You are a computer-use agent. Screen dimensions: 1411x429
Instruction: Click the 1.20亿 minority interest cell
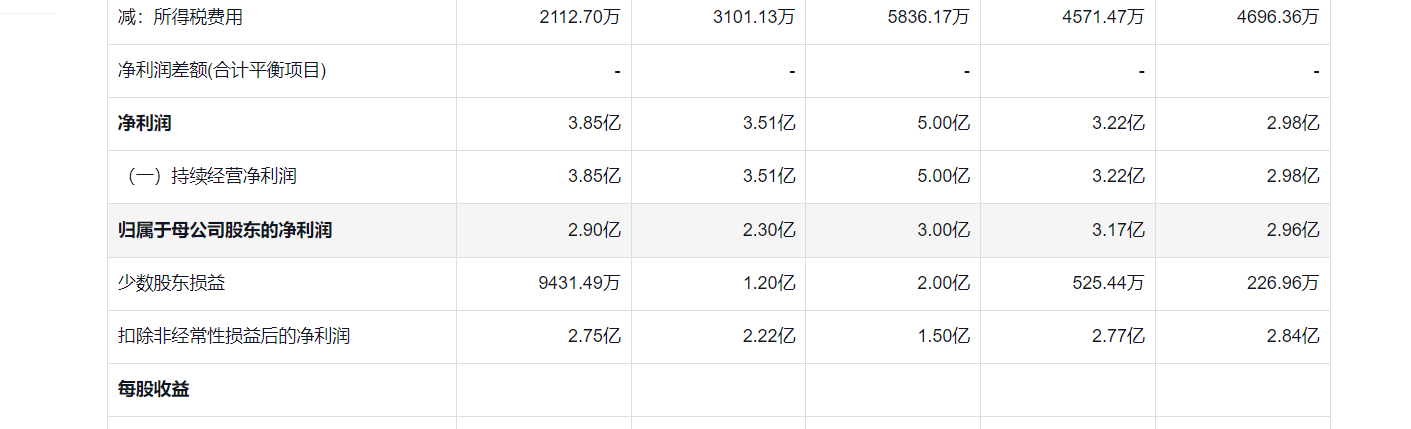769,283
